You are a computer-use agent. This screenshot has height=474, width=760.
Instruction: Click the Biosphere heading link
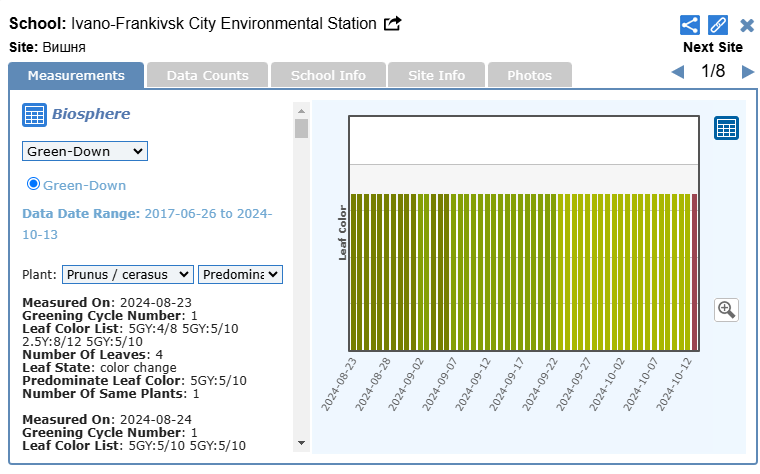pos(91,114)
